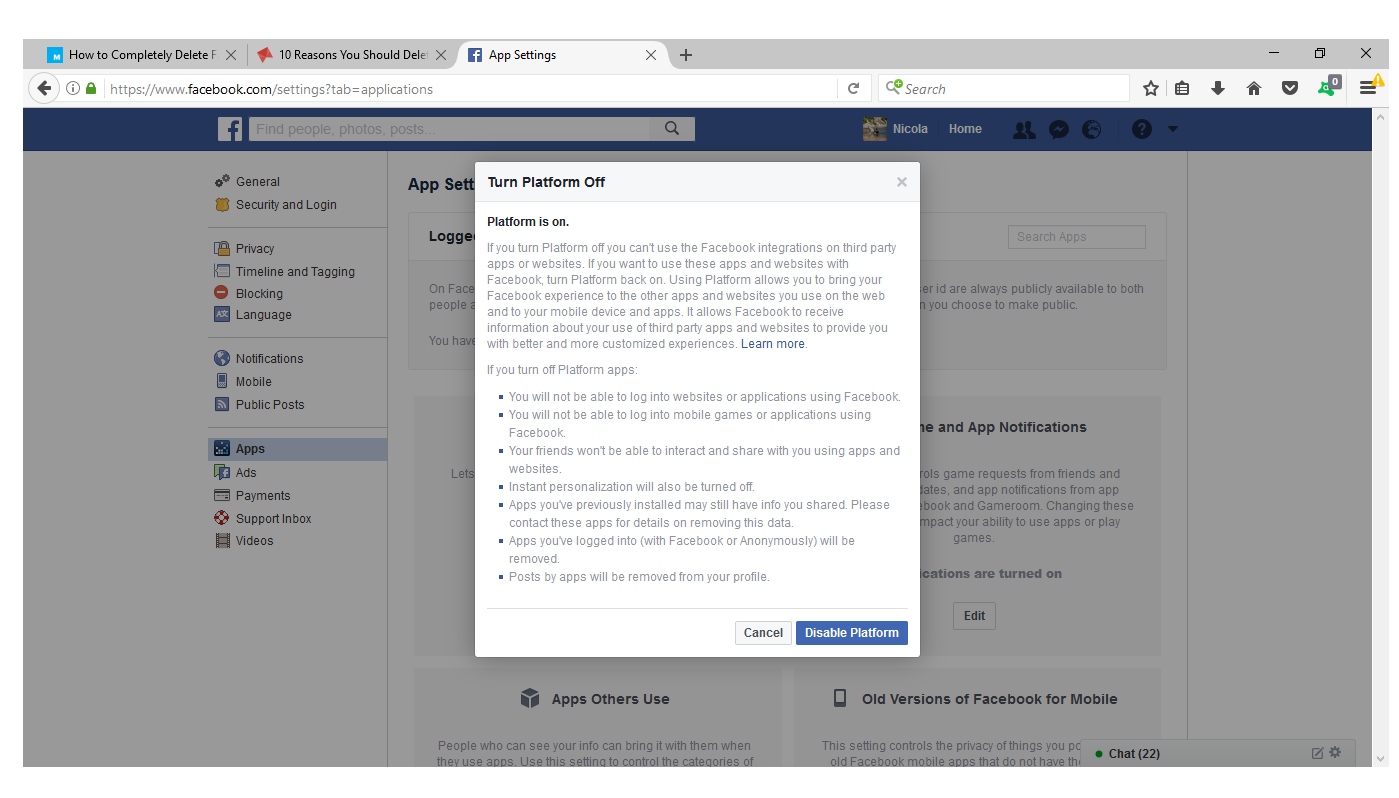Click the Find people, photos, posts field
Screen dimensions: 1399x798
pyautogui.click(x=448, y=129)
